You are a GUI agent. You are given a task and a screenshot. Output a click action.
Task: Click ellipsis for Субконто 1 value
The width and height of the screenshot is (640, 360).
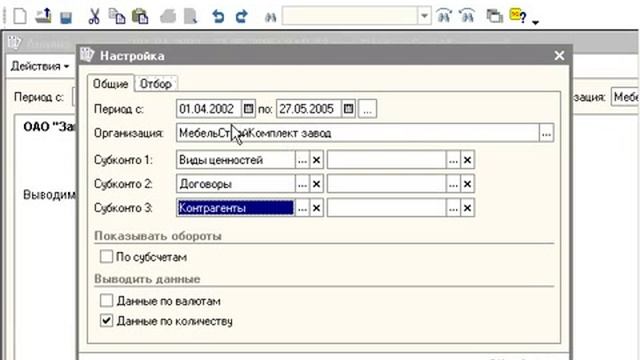(453, 160)
